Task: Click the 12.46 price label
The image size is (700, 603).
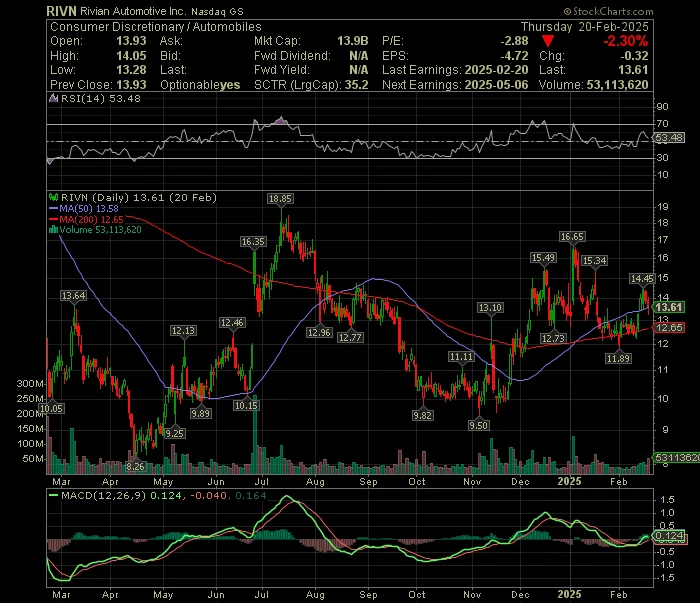Action: (x=232, y=323)
